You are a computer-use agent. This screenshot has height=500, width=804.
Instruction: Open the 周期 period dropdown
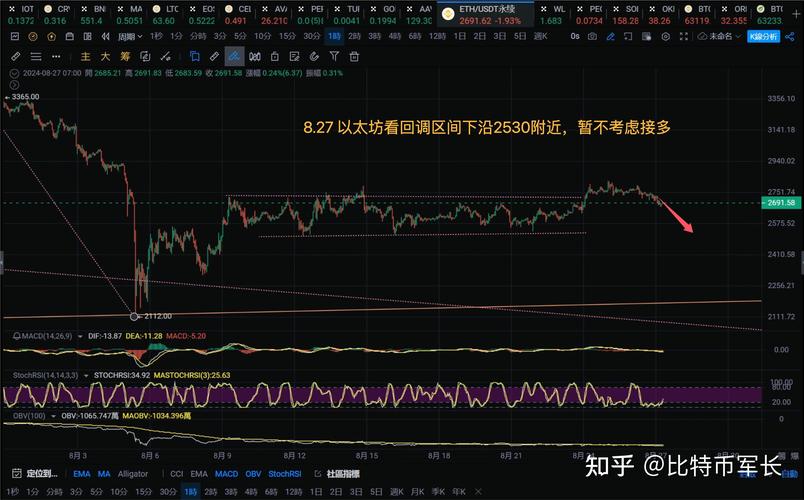[x=130, y=37]
